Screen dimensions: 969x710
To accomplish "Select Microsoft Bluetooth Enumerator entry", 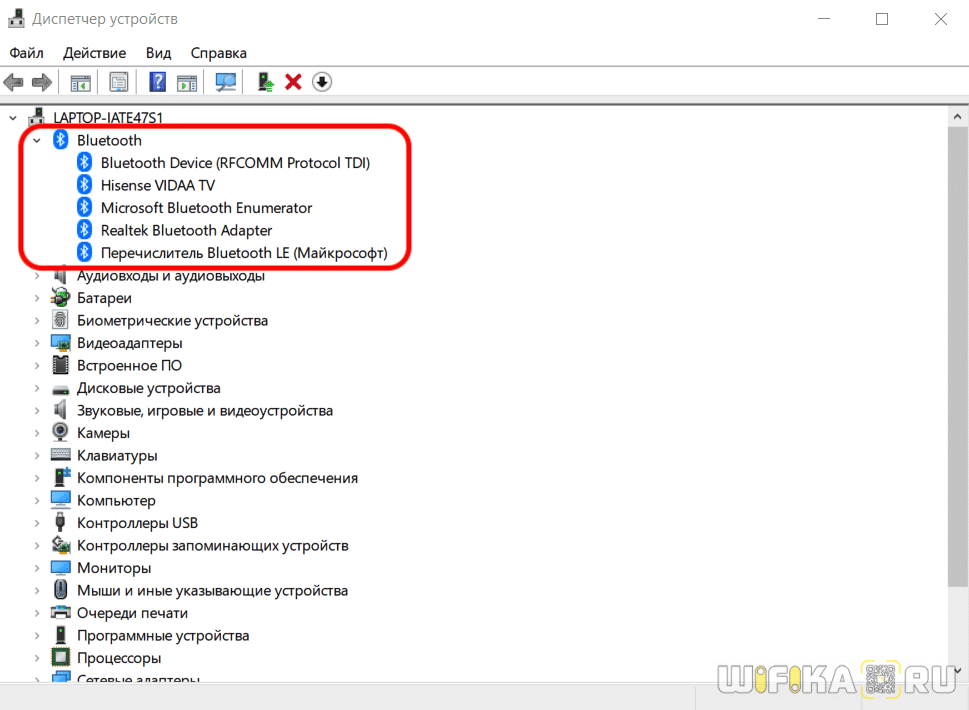I will (206, 208).
